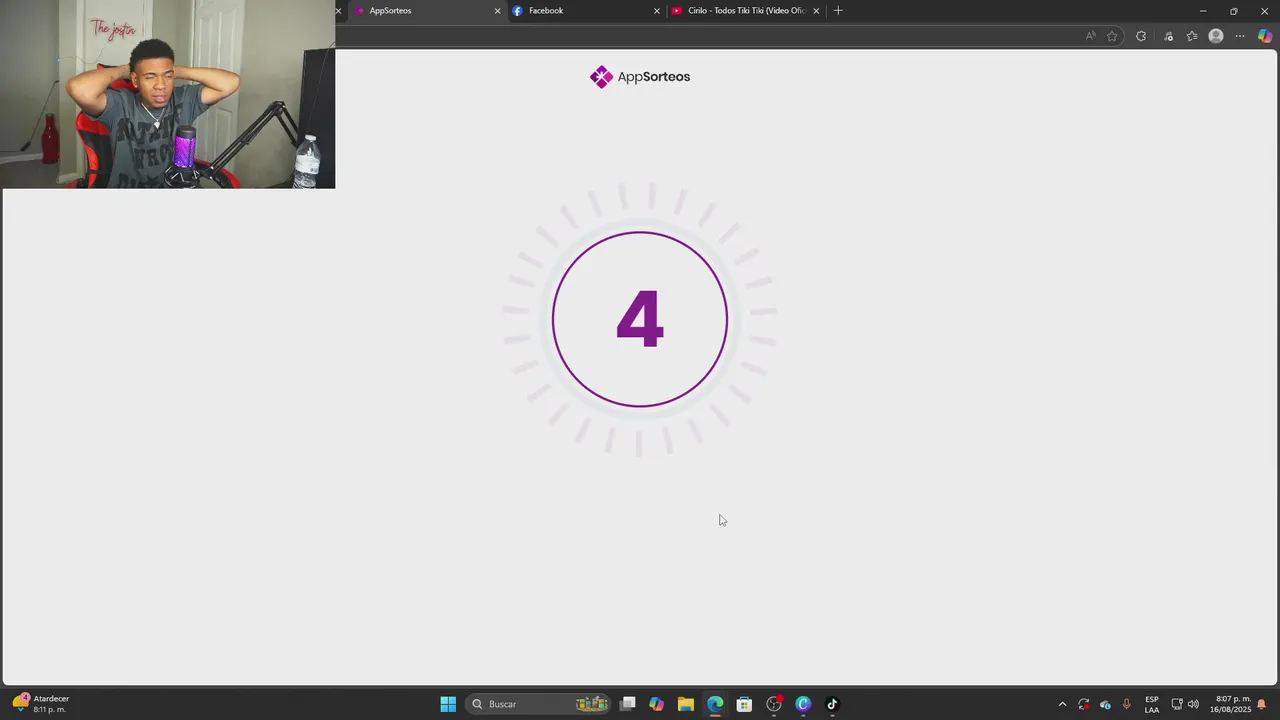Open a new browser tab
Image resolution: width=1280 pixels, height=720 pixels.
click(x=838, y=11)
